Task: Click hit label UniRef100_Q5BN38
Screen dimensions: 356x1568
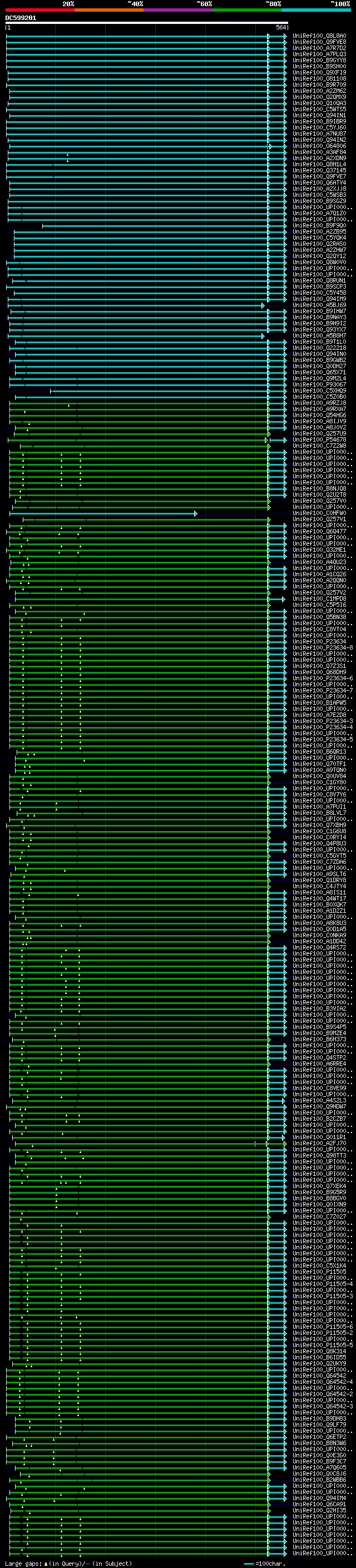Action: point(319,617)
